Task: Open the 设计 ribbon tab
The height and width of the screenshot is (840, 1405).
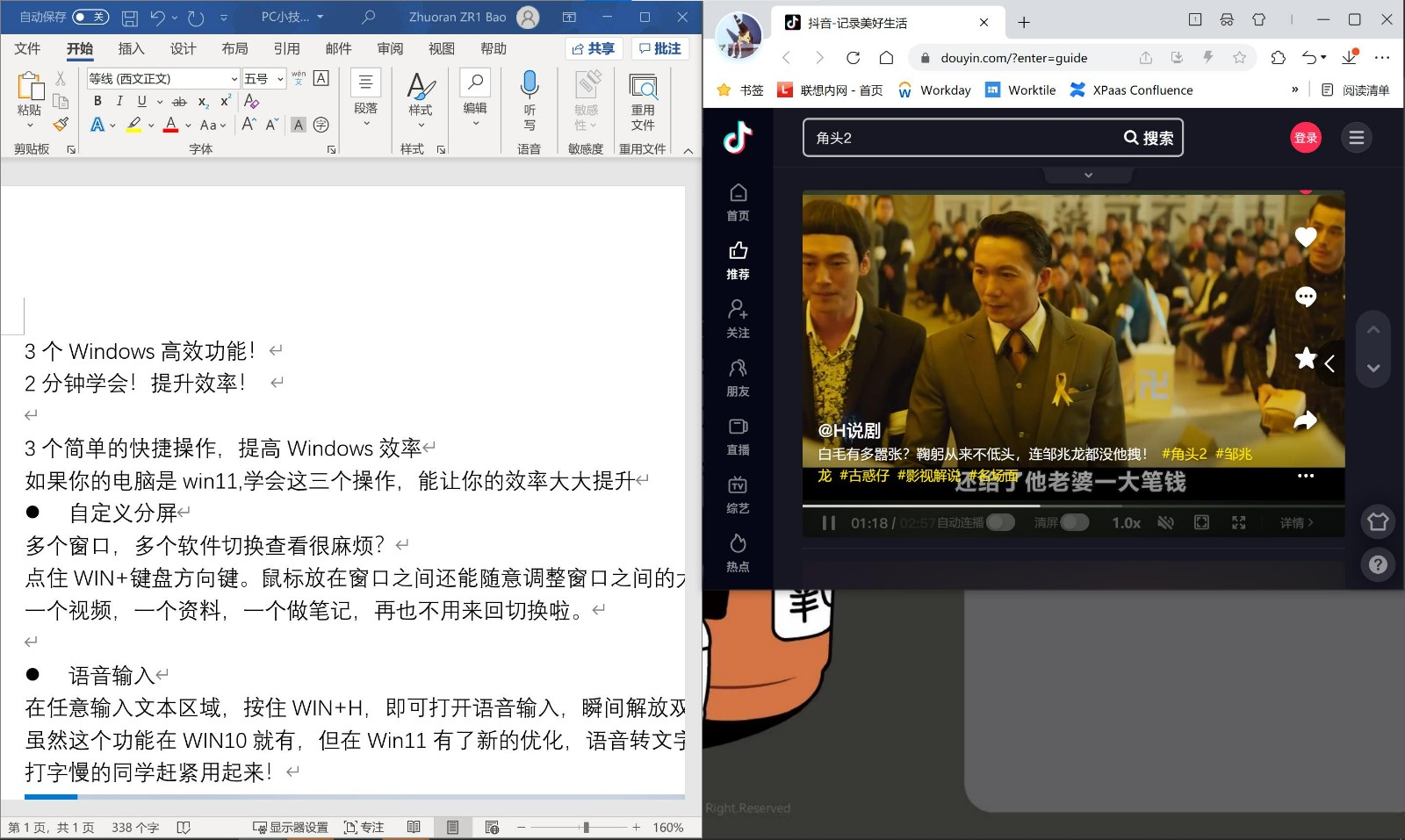Action: (x=184, y=48)
